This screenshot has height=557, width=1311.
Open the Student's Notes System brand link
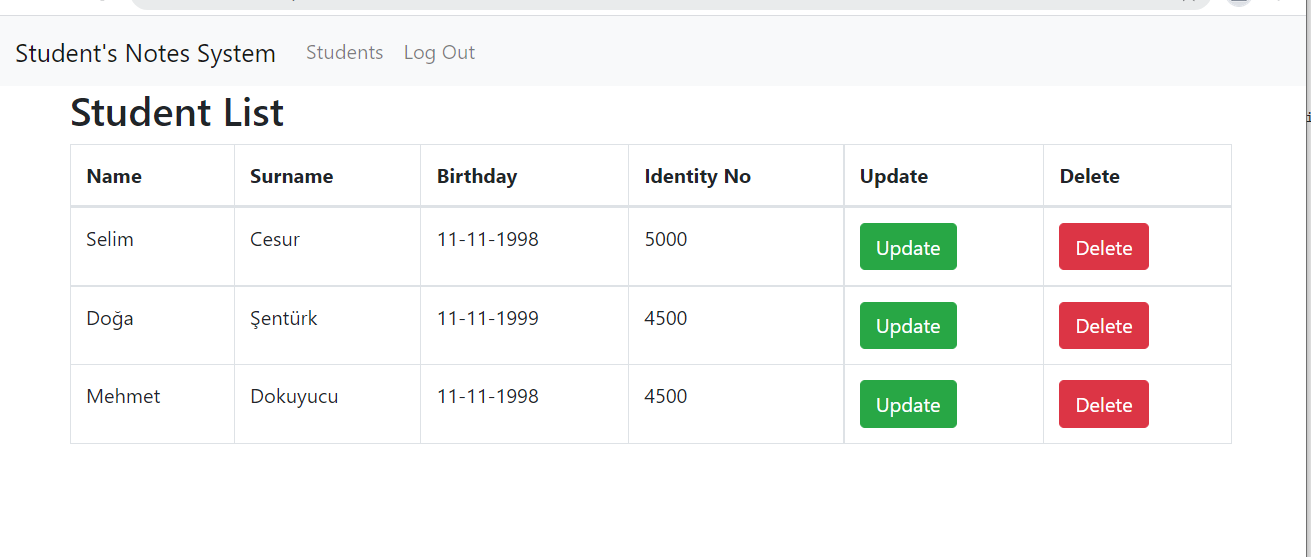[145, 53]
